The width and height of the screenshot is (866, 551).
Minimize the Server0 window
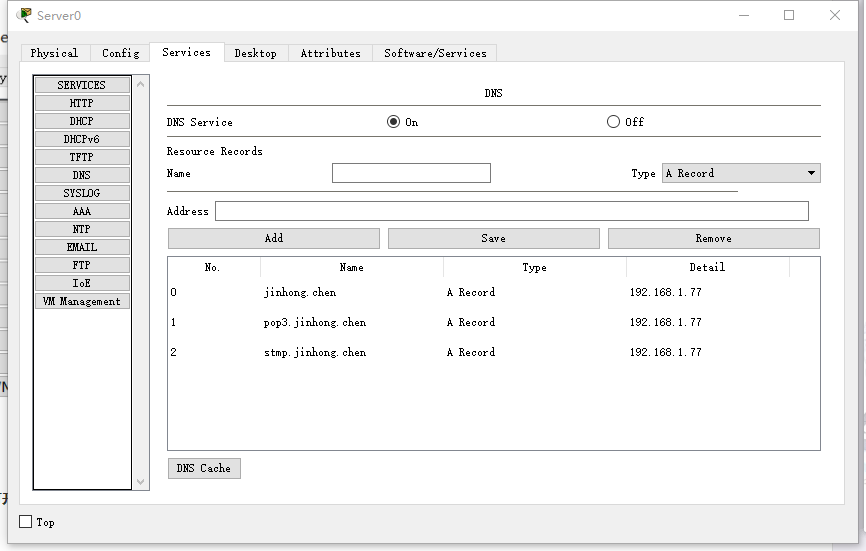[744, 15]
